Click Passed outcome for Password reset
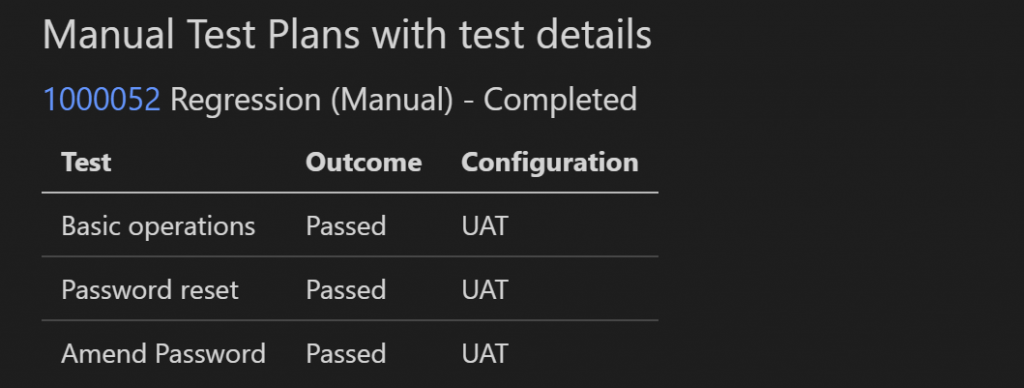 tap(346, 289)
